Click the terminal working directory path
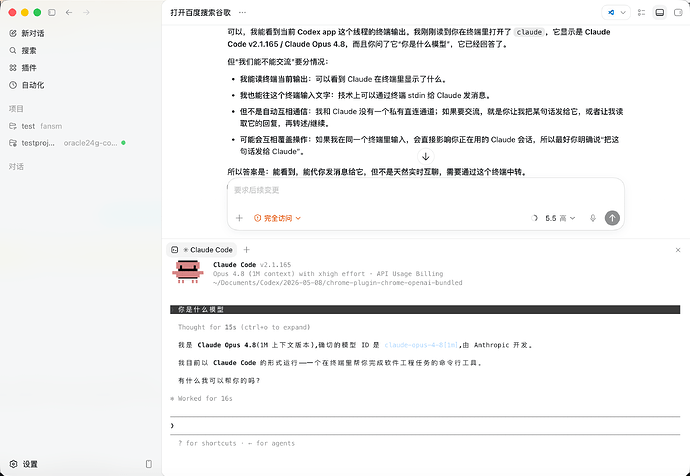 pyautogui.click(x=338, y=282)
